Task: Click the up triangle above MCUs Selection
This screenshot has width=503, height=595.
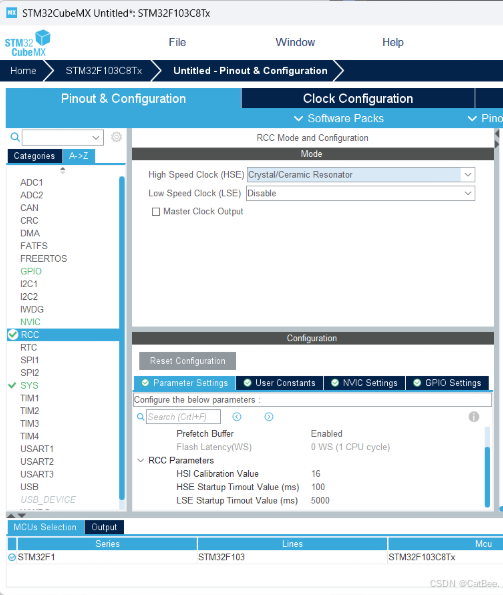Action: coord(11,515)
